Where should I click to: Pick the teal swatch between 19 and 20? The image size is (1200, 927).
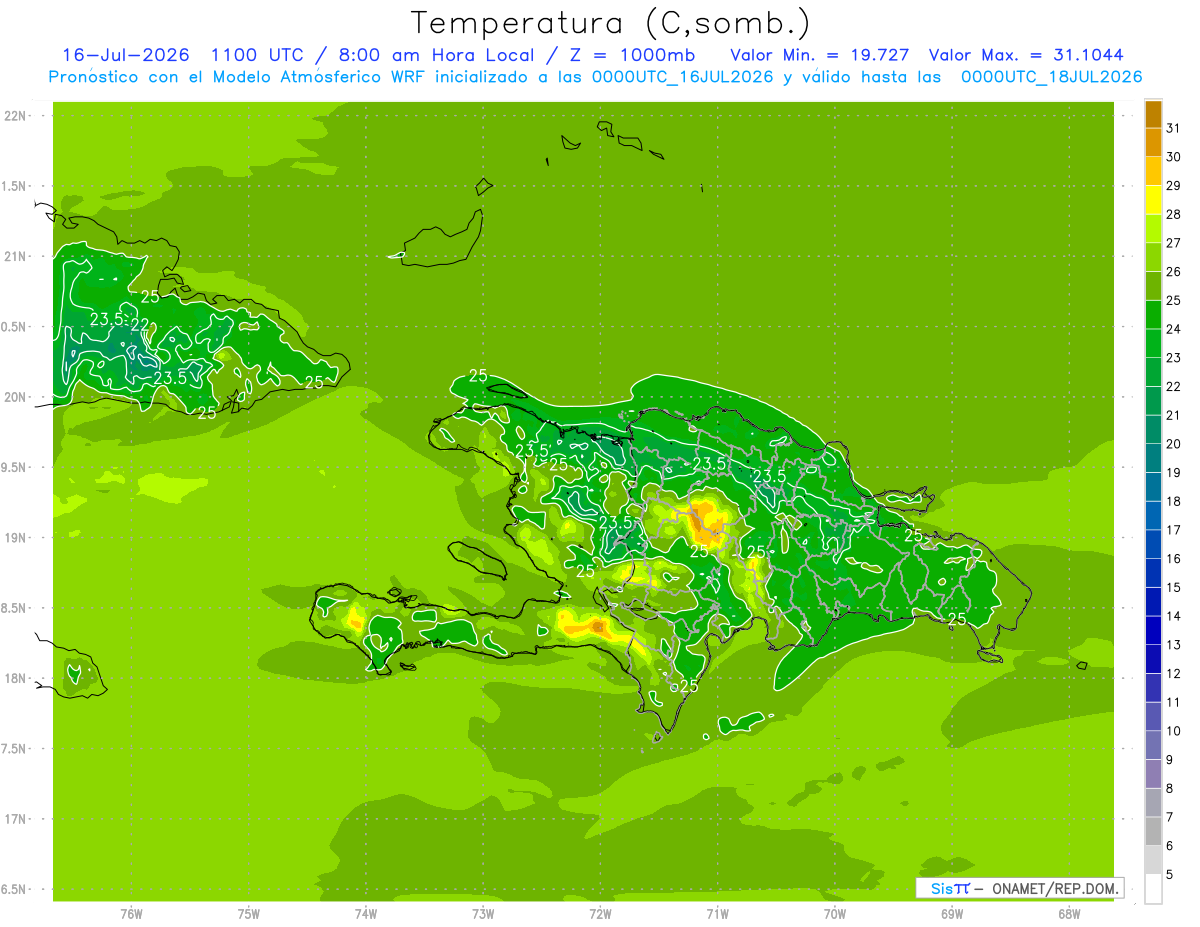click(x=1153, y=458)
